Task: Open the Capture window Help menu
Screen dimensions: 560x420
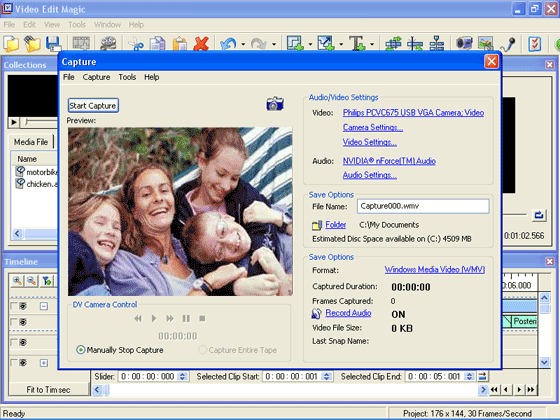Action: pyautogui.click(x=152, y=77)
